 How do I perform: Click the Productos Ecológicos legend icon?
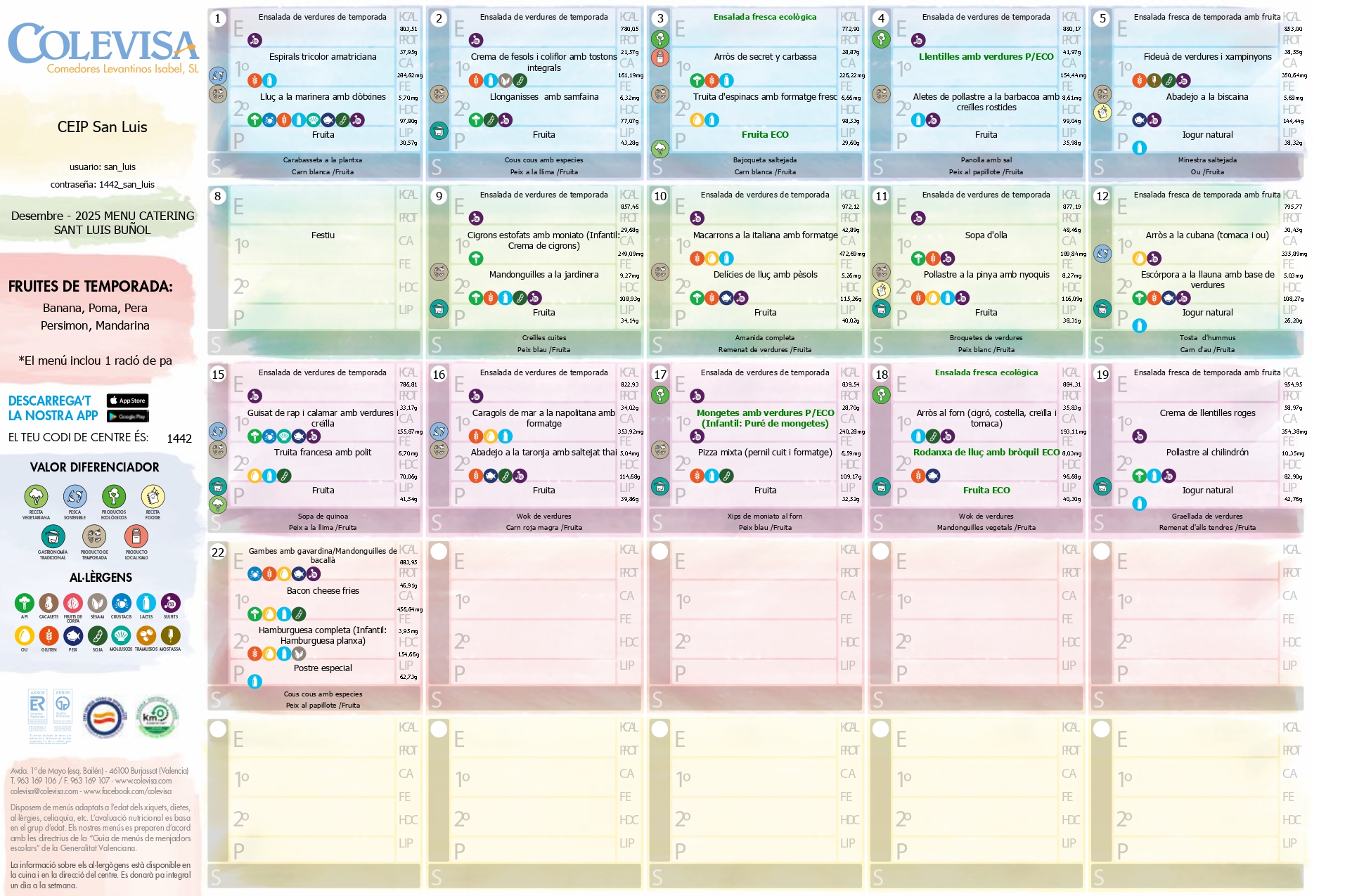[x=114, y=497]
